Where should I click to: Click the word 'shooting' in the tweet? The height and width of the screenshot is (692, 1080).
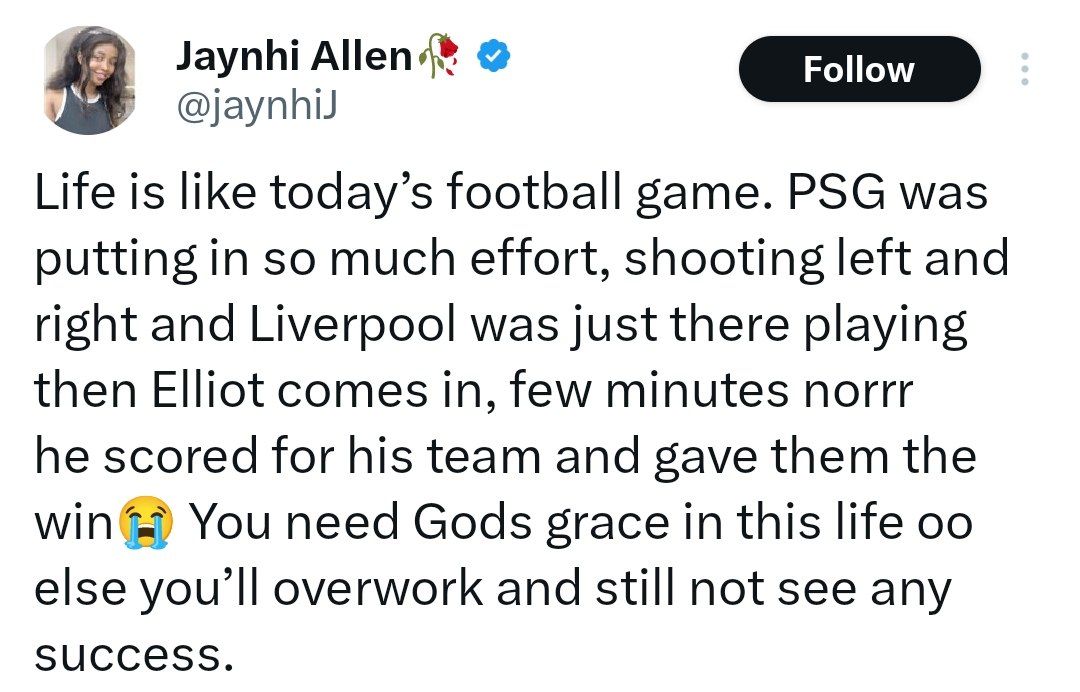(x=723, y=260)
